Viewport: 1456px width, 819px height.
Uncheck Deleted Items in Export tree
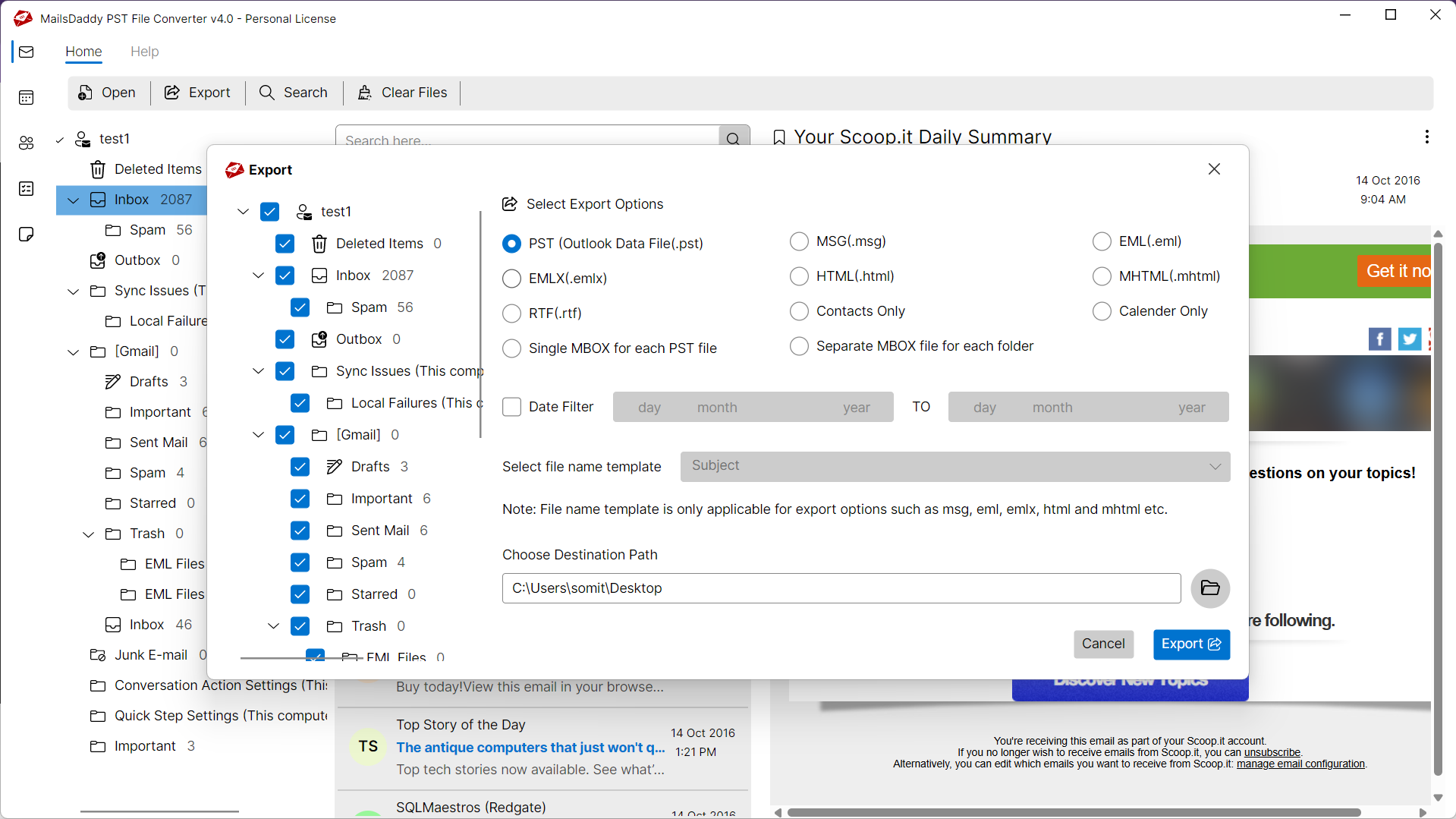285,244
